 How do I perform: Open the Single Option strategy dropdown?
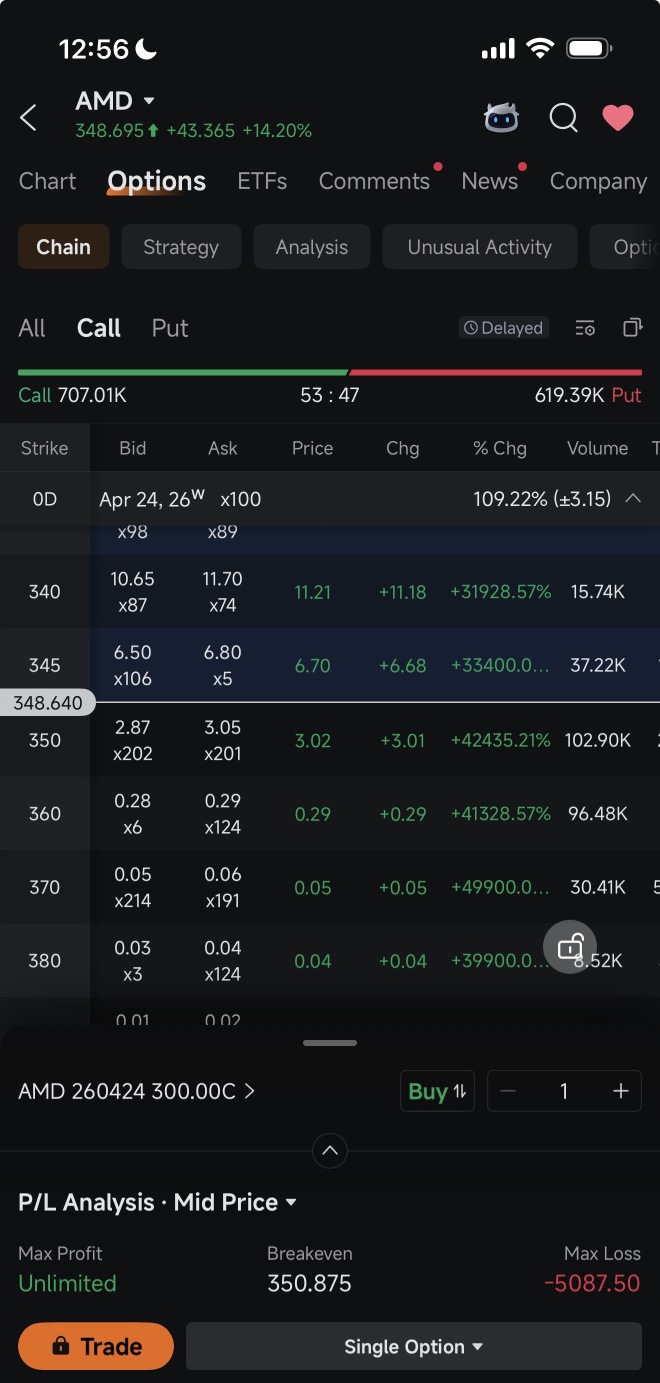click(x=414, y=1346)
